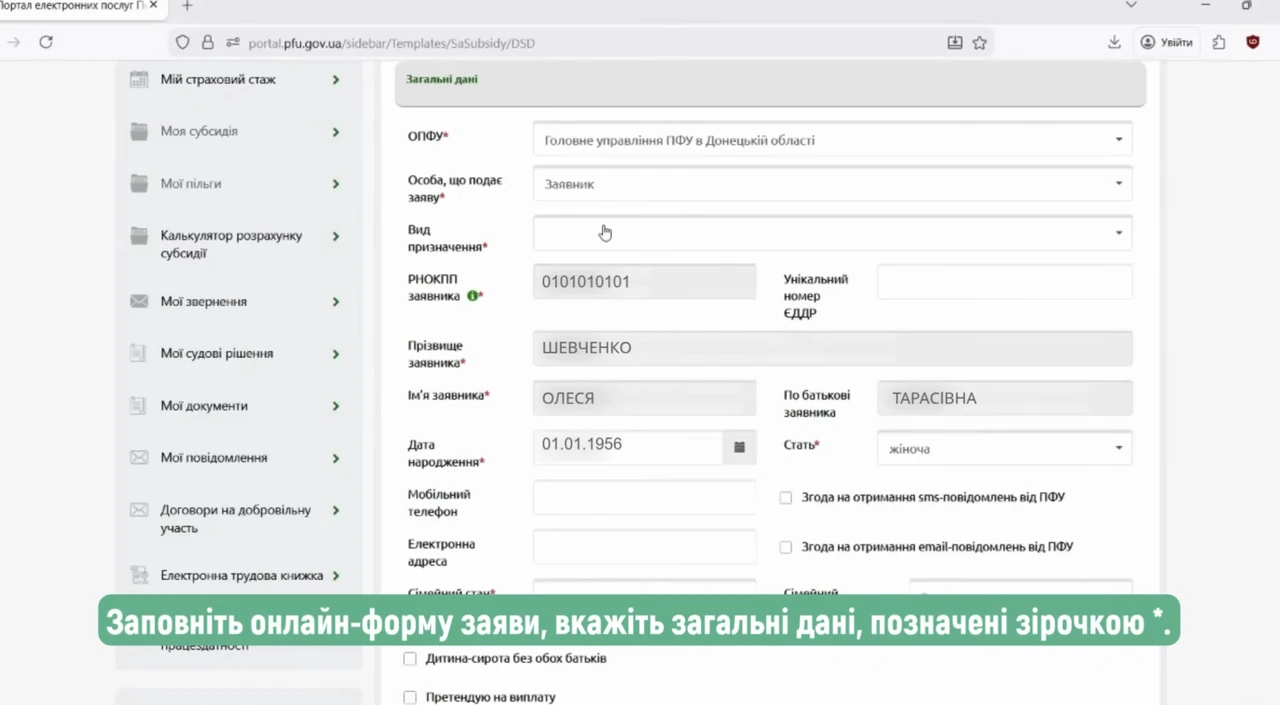Open the Стать dropdown

(x=1005, y=448)
